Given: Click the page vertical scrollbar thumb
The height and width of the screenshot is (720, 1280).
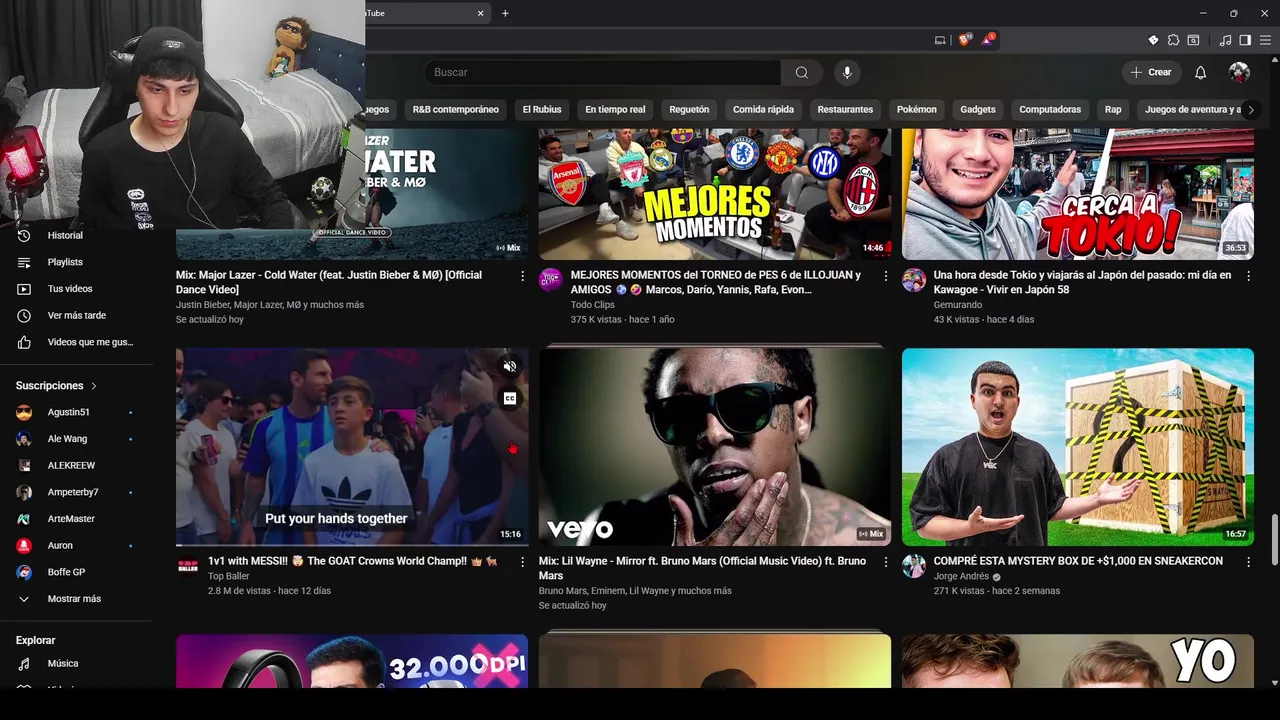Looking at the screenshot, I should (1273, 540).
